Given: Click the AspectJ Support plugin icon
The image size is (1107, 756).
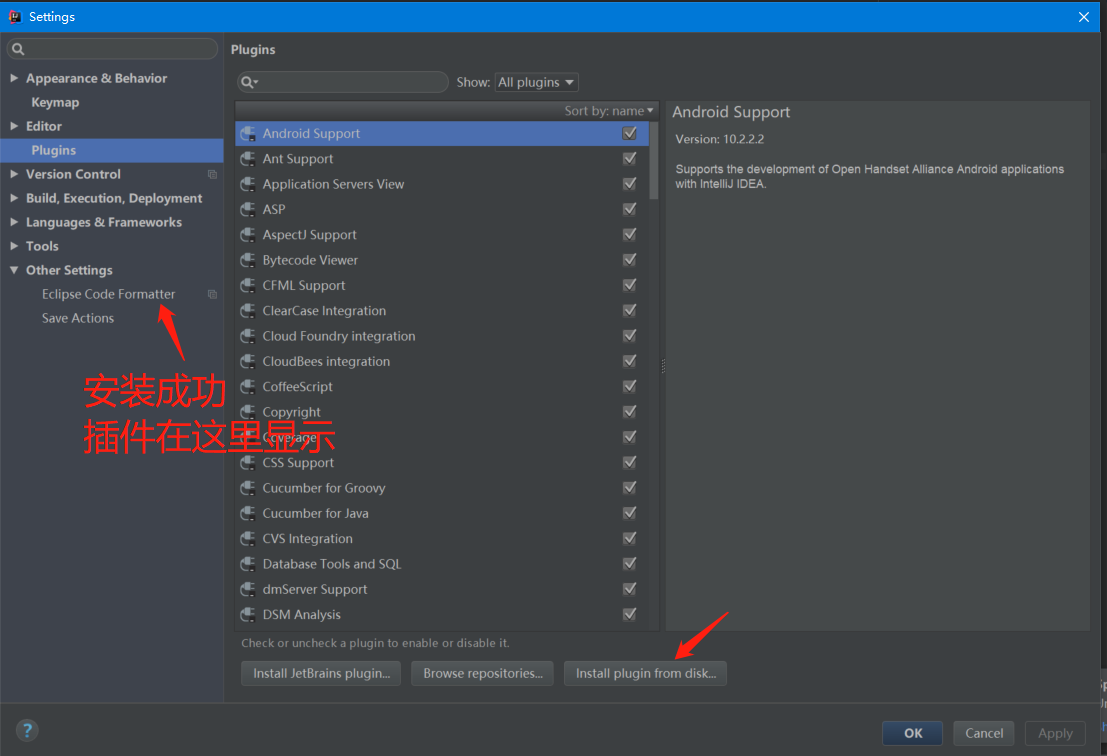Looking at the screenshot, I should pos(247,235).
